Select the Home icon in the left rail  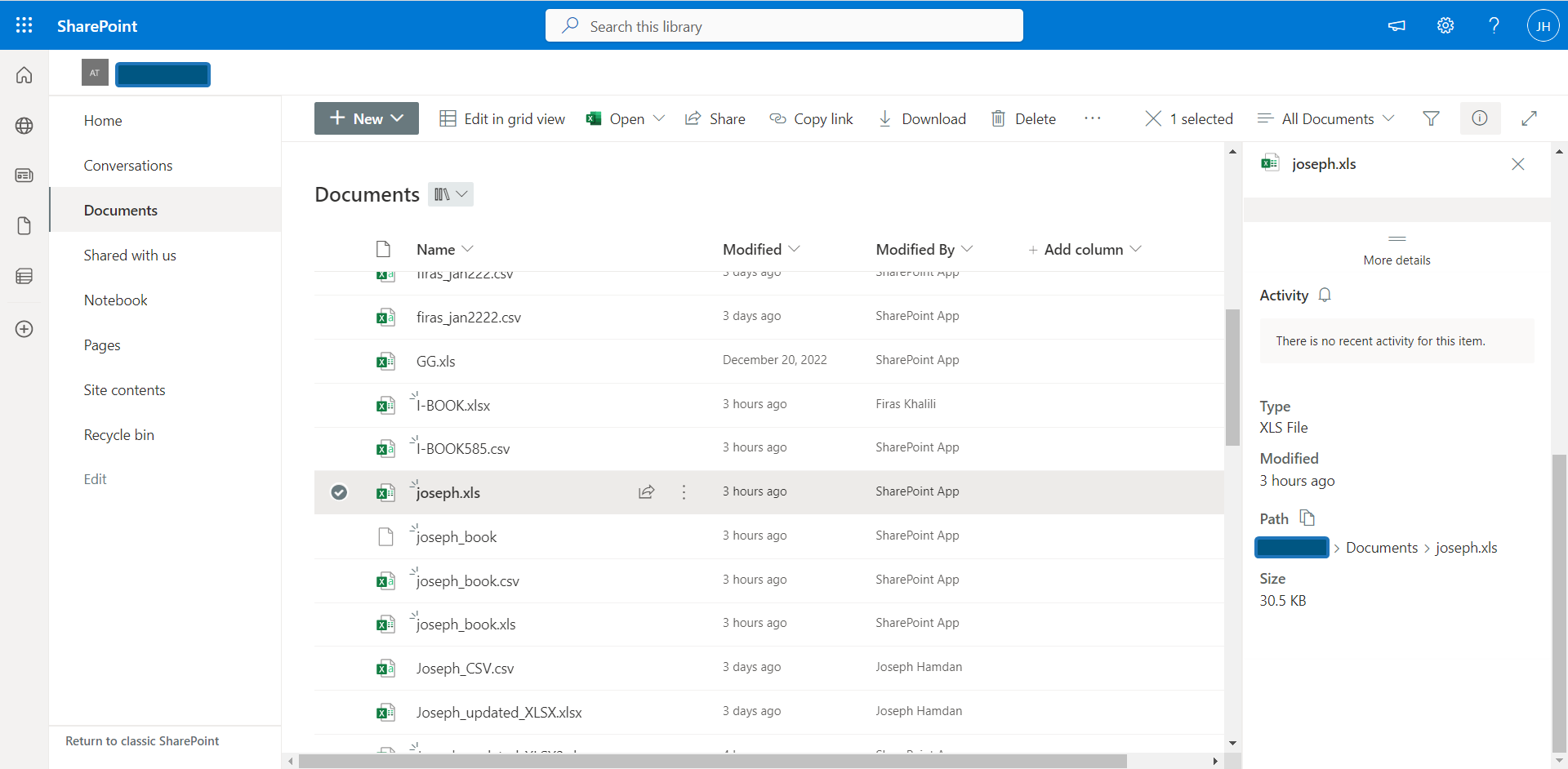coord(24,74)
